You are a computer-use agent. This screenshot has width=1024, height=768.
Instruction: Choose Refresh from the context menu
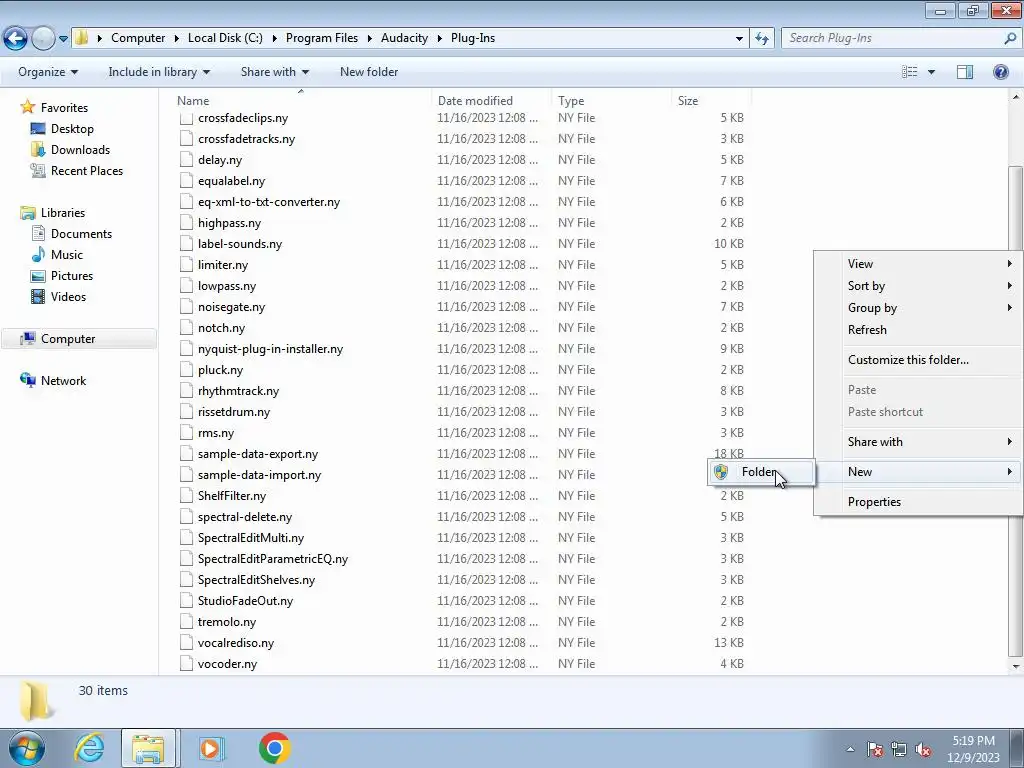pos(918,330)
